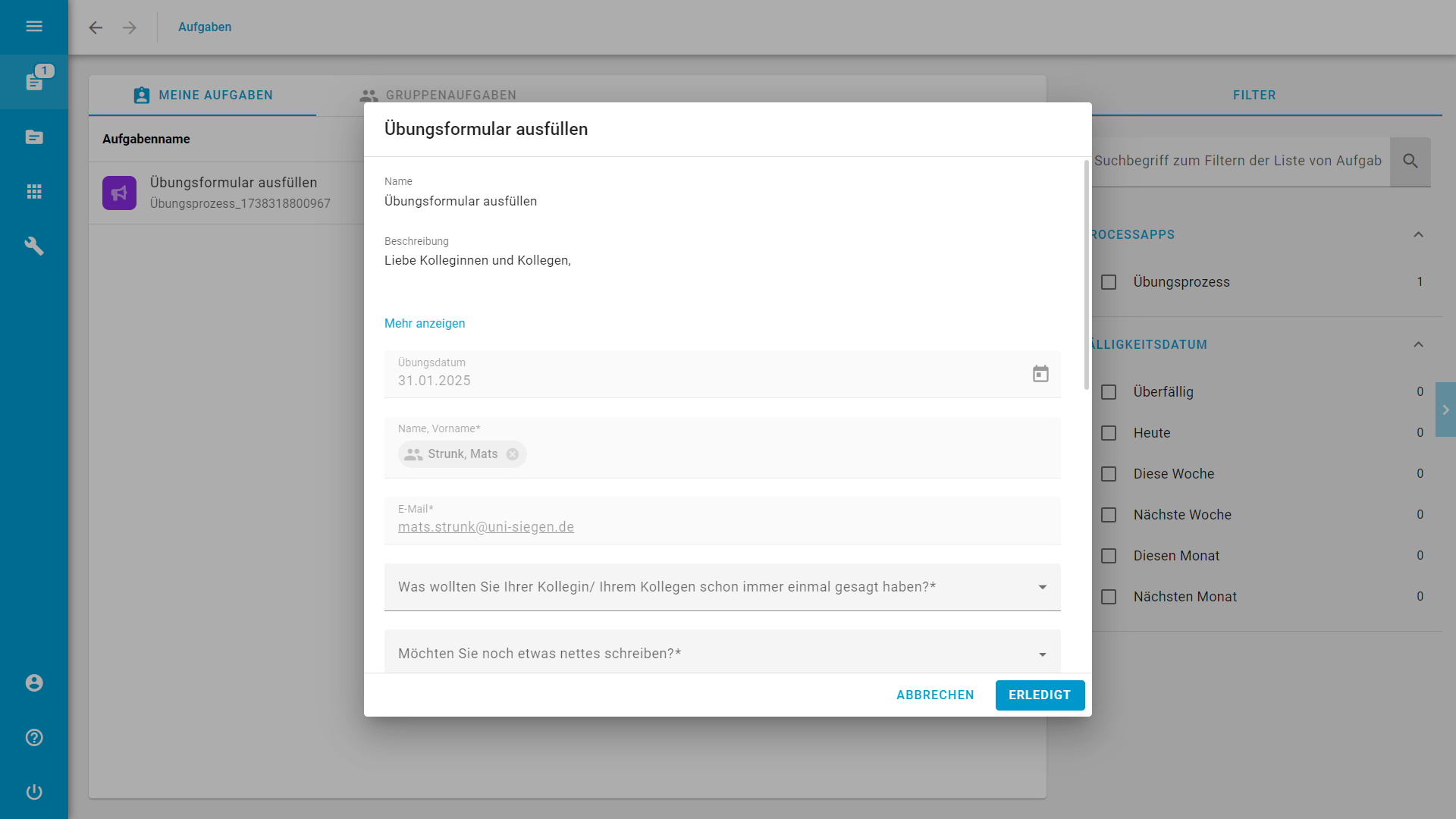1456x819 pixels.
Task: Open the 'Möchten Sie noch etwas nettes' dropdown
Action: (x=722, y=652)
